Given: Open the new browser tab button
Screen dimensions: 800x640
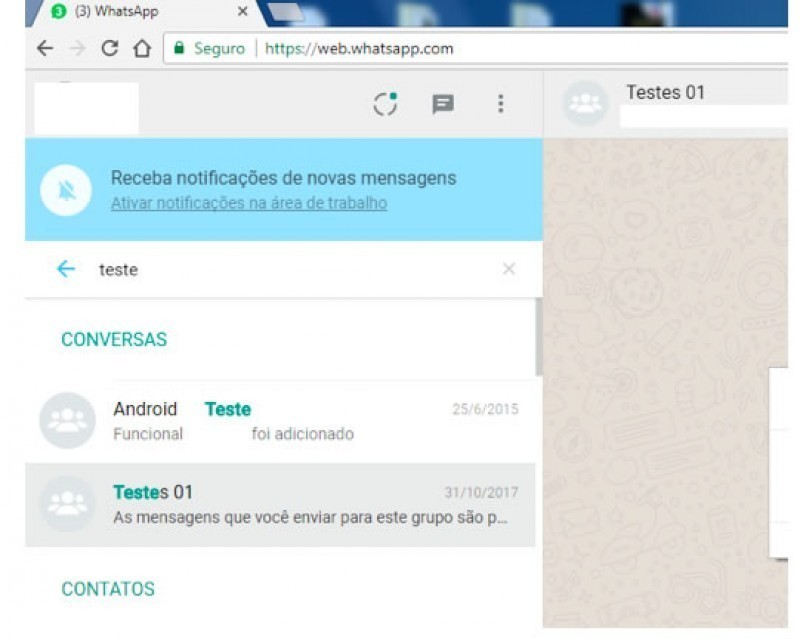Looking at the screenshot, I should pos(287,12).
